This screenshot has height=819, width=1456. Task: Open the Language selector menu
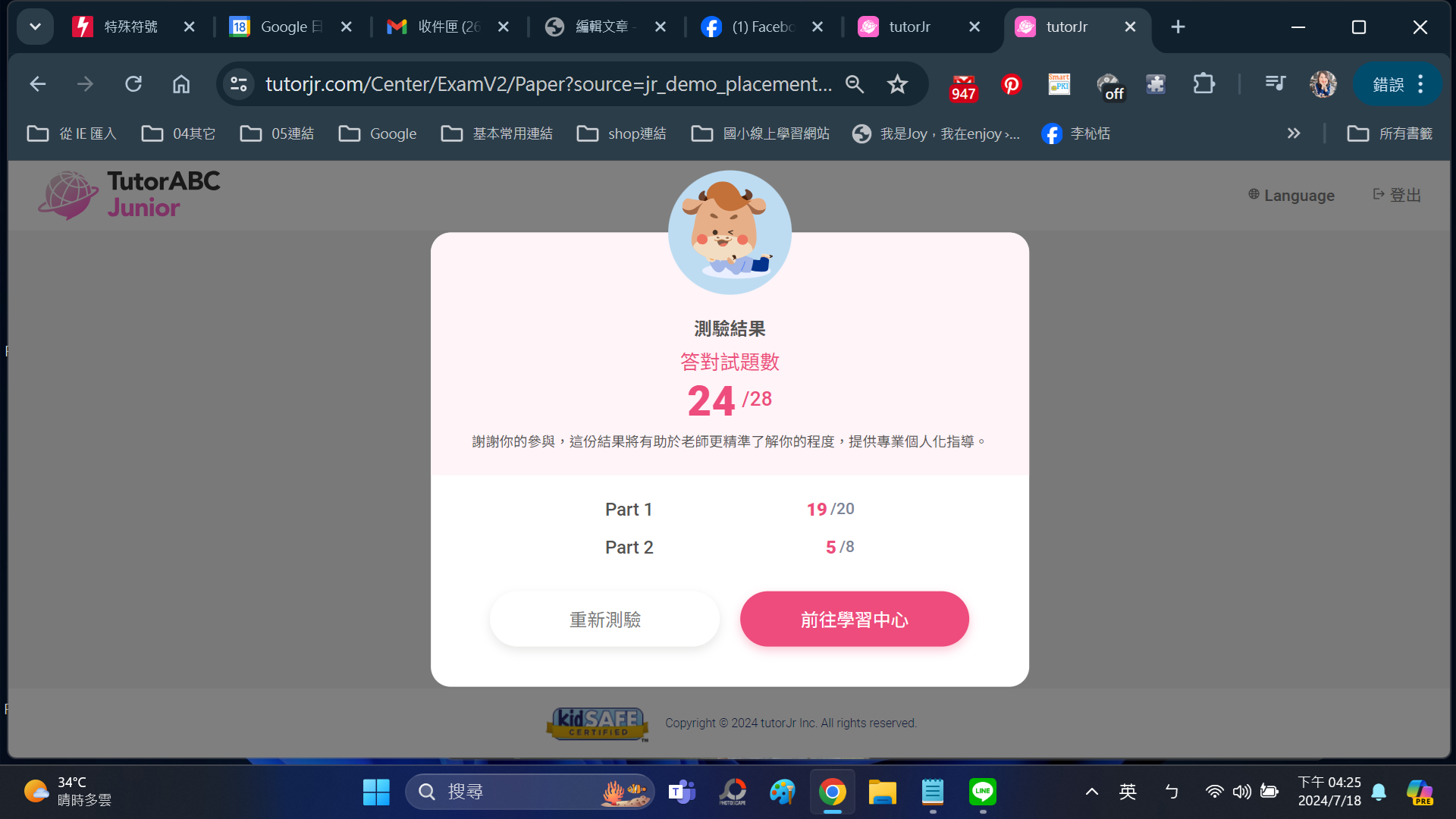(1290, 194)
